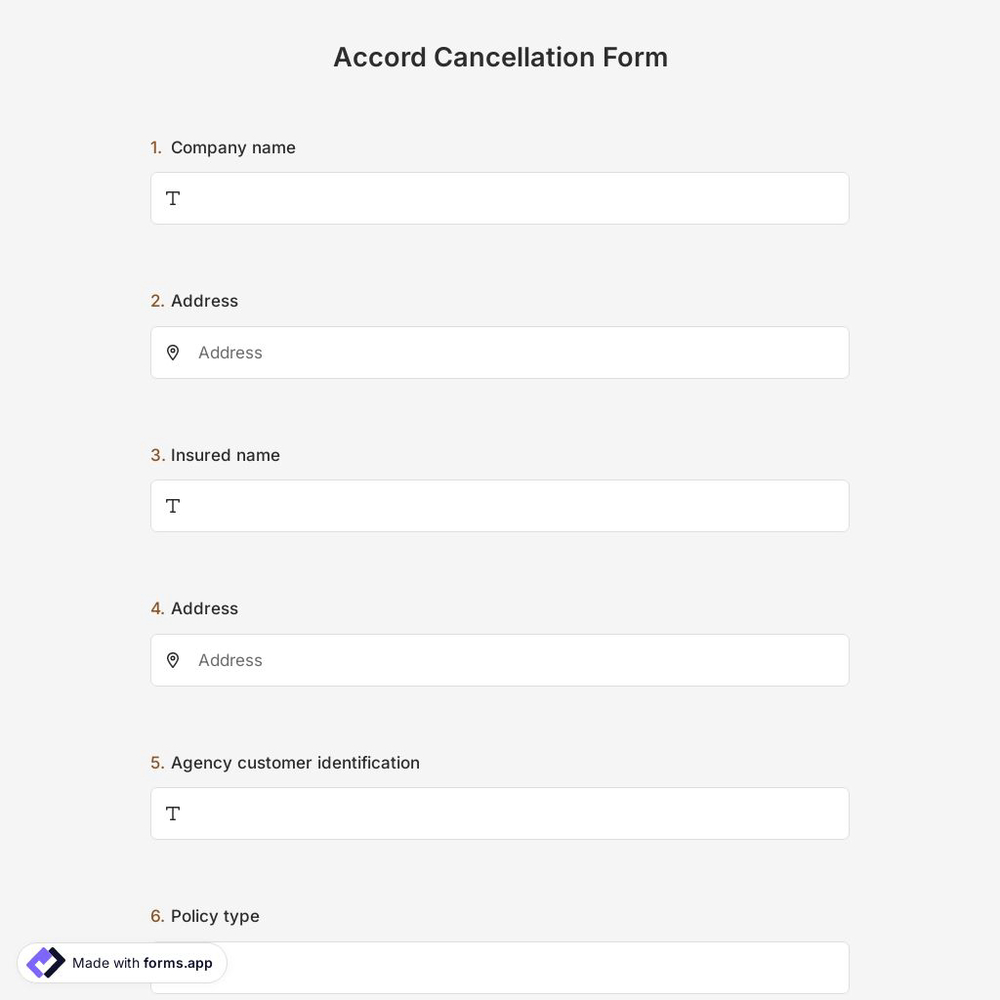
Task: Click the Company name question label
Action: 233,147
